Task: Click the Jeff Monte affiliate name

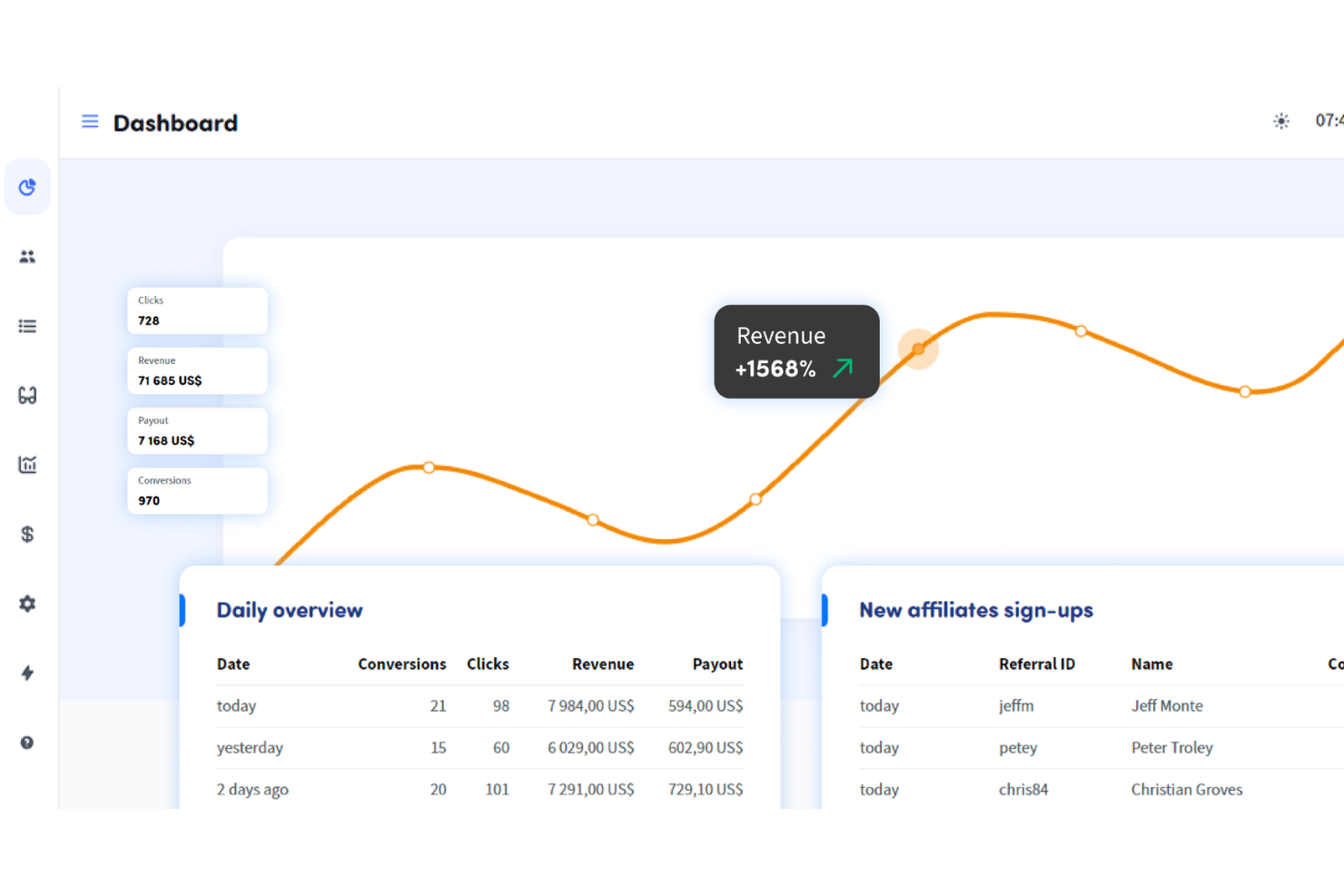Action: click(1167, 705)
